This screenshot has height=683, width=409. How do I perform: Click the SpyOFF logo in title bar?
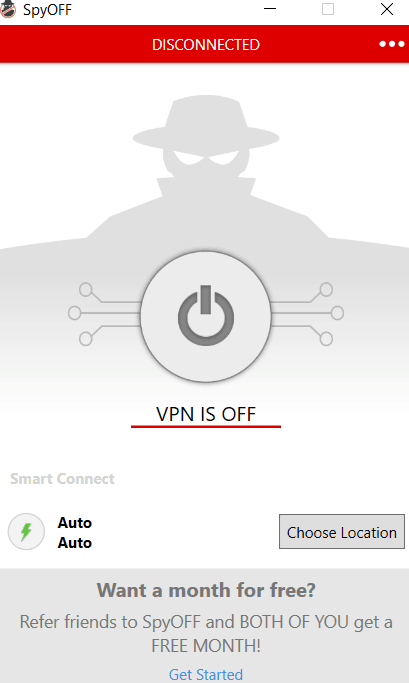7,9
